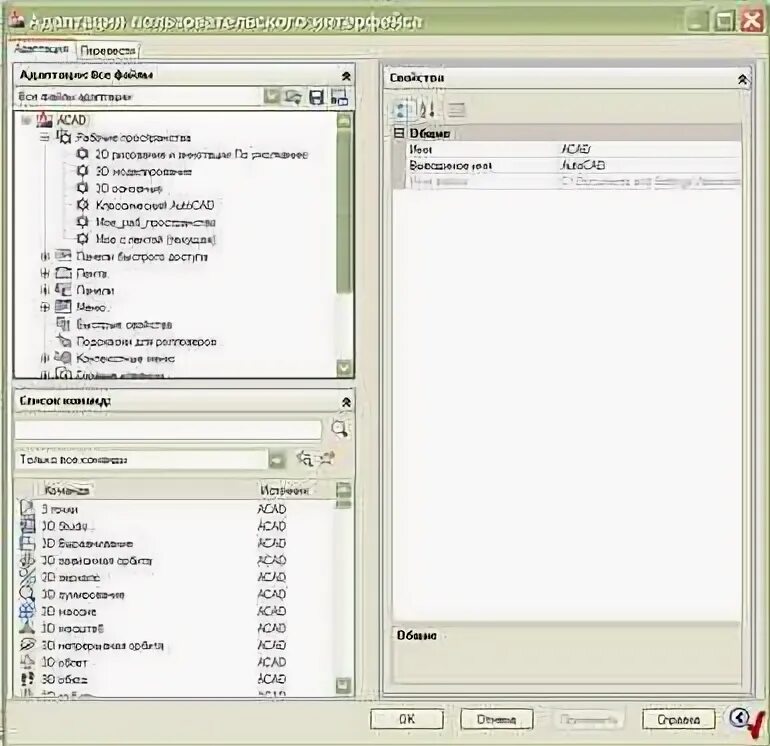This screenshot has width=770, height=746.
Task: Switch to the Адаптация tab
Action: point(42,49)
